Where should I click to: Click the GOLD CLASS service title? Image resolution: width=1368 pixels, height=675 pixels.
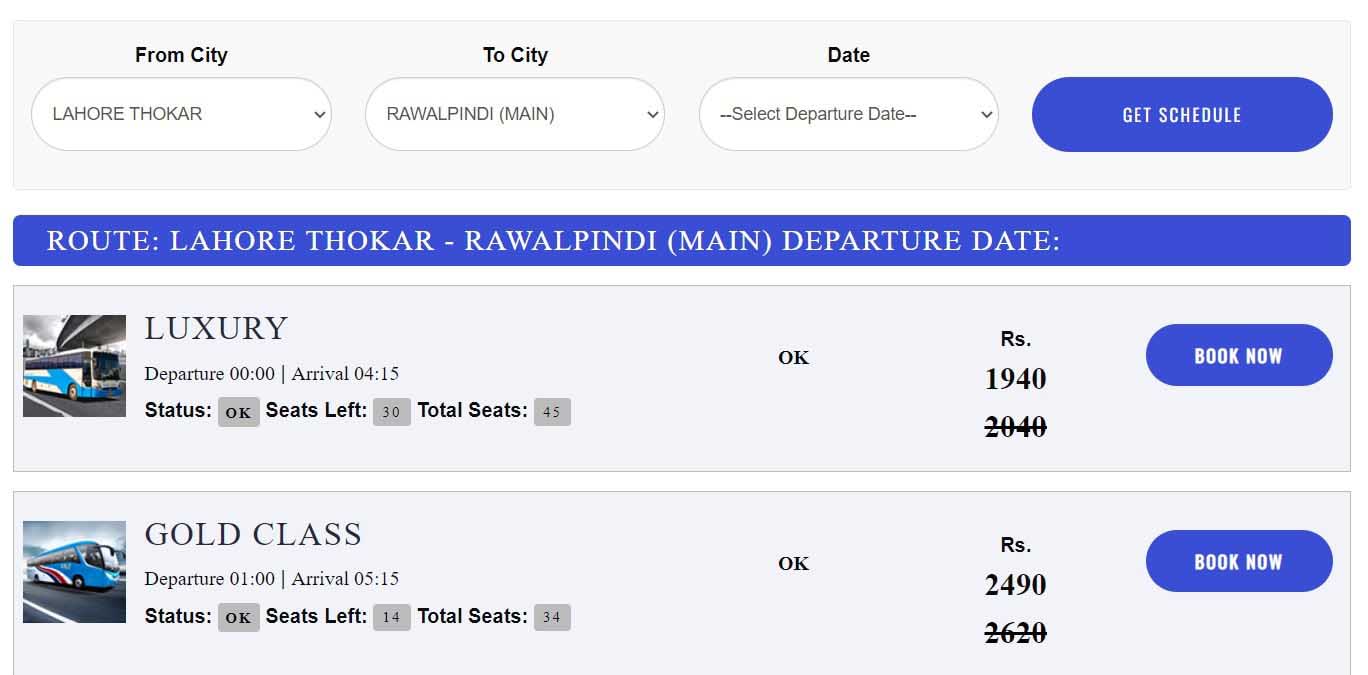253,534
